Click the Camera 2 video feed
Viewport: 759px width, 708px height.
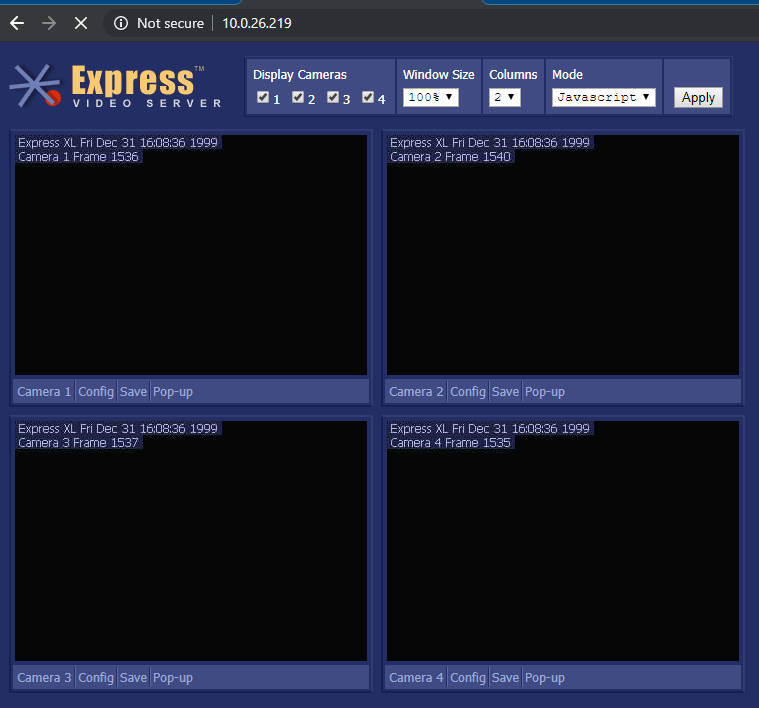563,255
